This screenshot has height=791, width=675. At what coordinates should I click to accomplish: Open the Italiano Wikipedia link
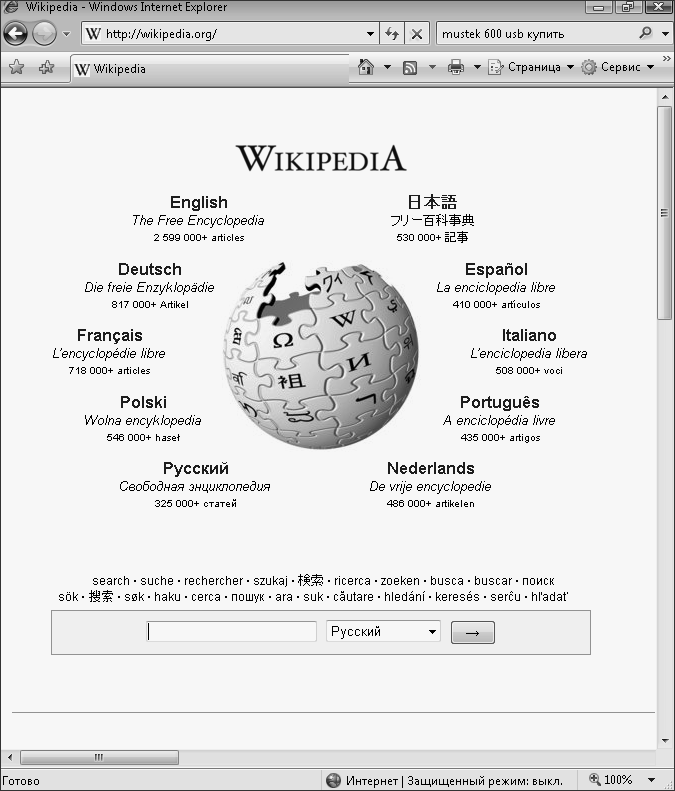click(x=529, y=335)
